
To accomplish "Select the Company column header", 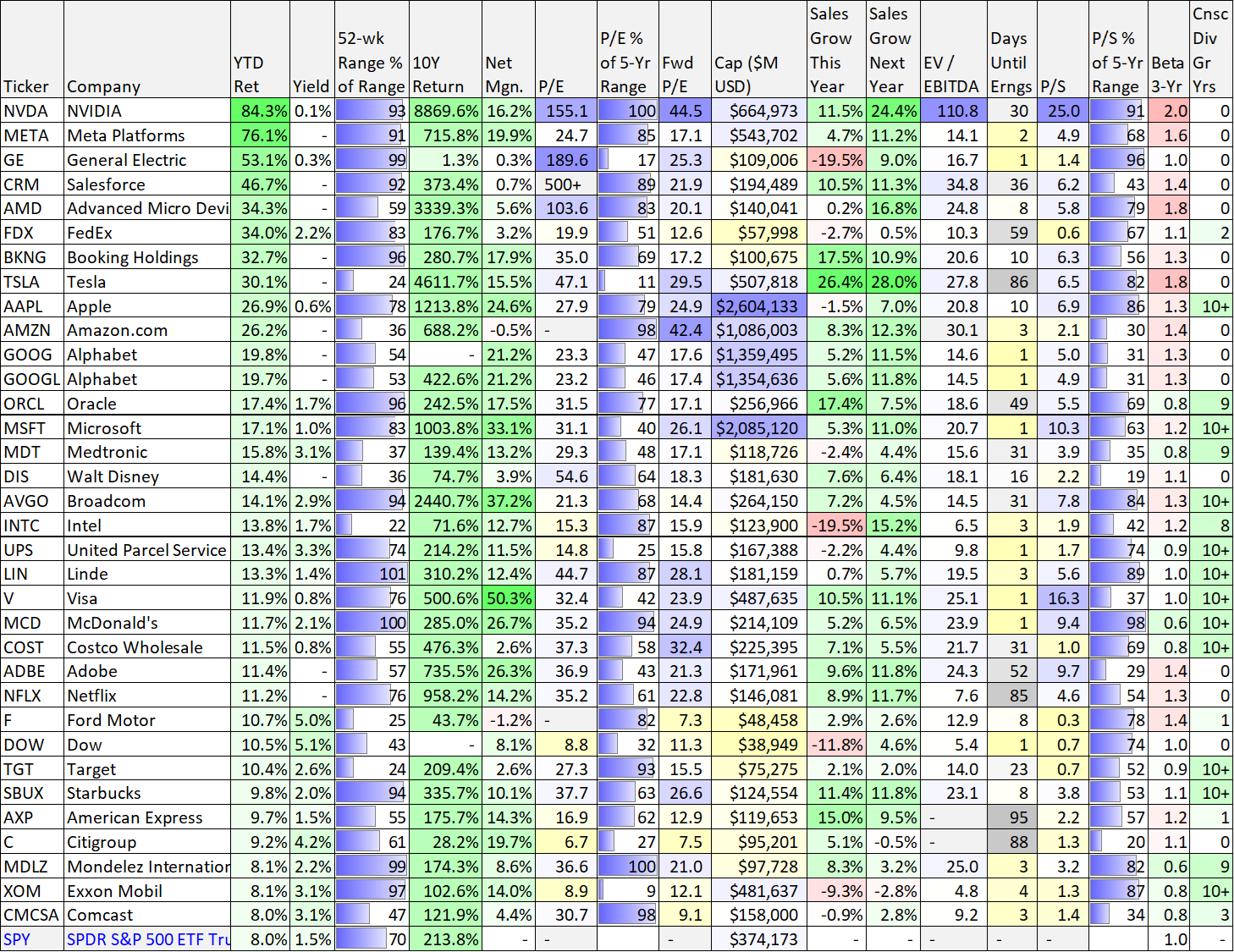I will pos(147,49).
